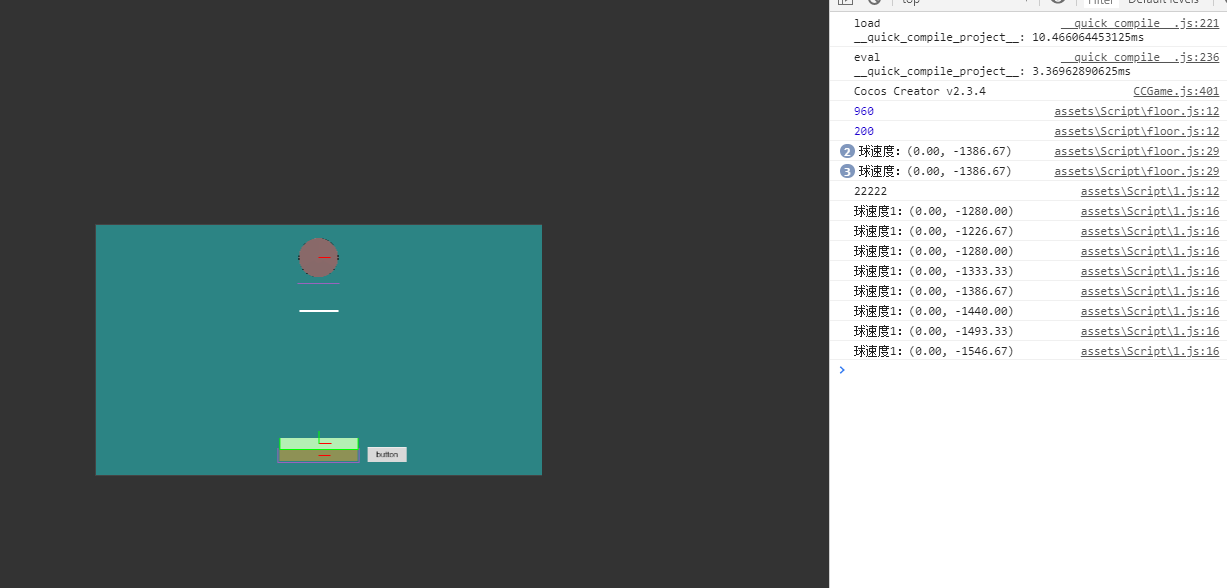This screenshot has width=1227, height=588.
Task: Open floor.js:29 link on the row repeated 2 times
Action: point(1137,151)
